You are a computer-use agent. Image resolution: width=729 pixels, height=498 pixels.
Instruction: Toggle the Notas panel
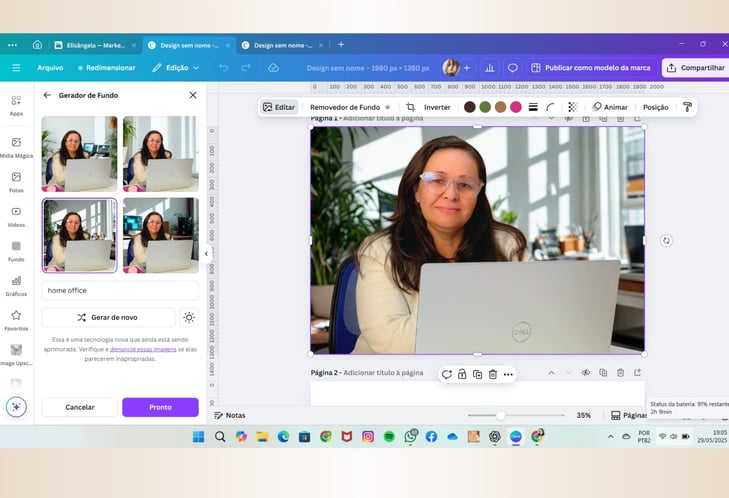(x=230, y=415)
